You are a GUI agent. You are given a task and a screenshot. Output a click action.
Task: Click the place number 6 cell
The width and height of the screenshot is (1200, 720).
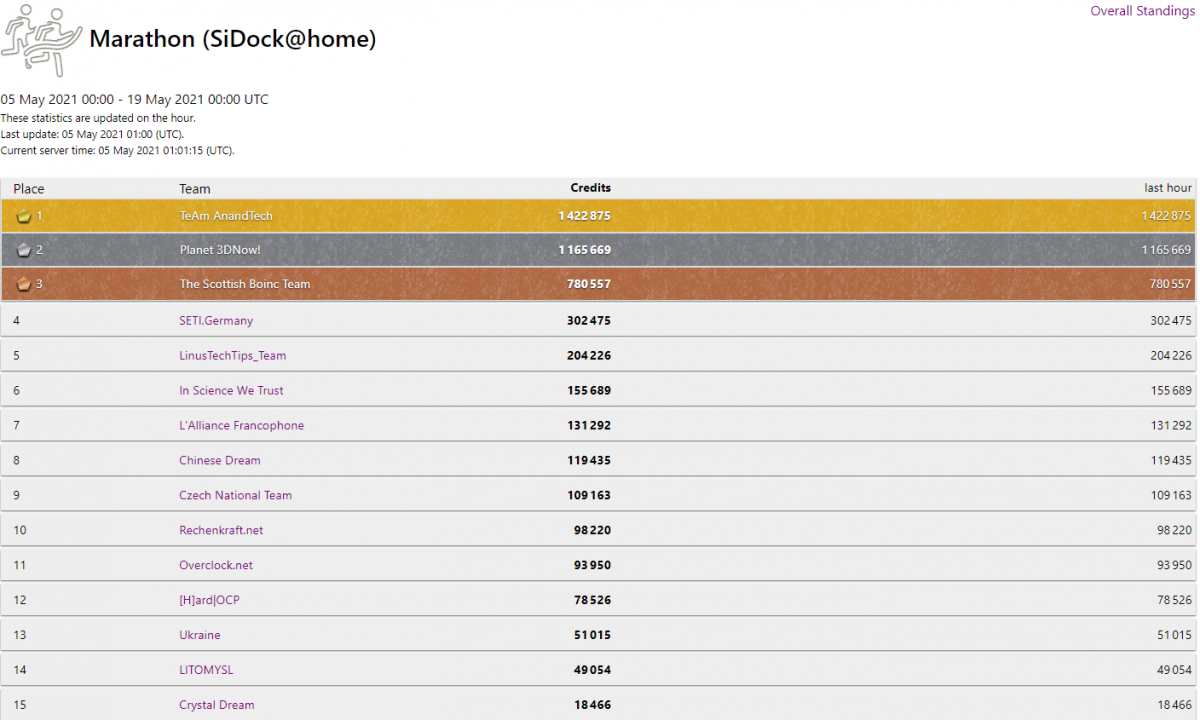(x=17, y=391)
